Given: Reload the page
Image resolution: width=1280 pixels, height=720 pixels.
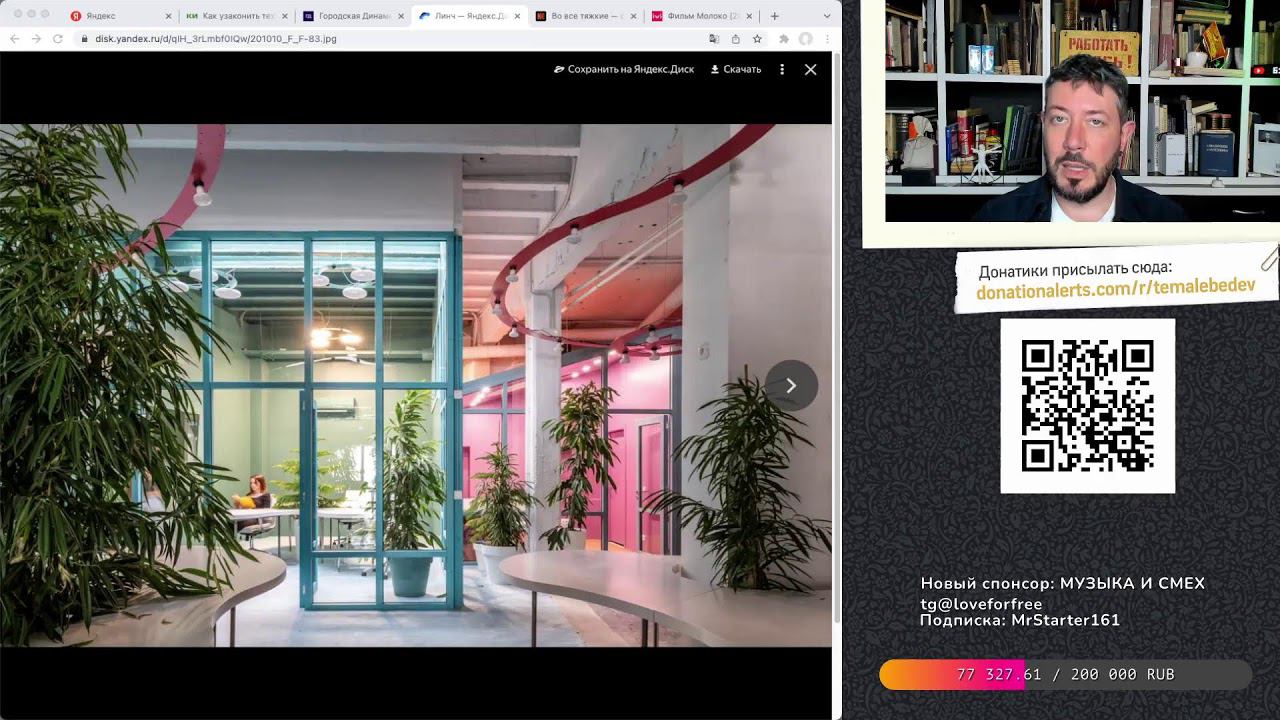Looking at the screenshot, I should point(58,39).
